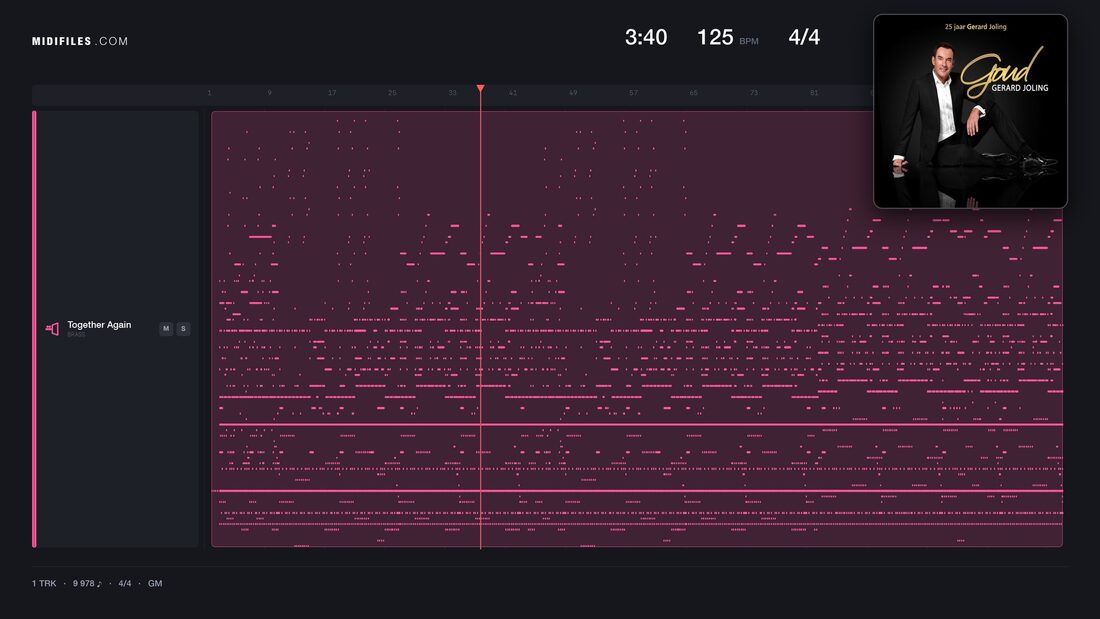Click the brass trumpet track icon

(x=52, y=328)
